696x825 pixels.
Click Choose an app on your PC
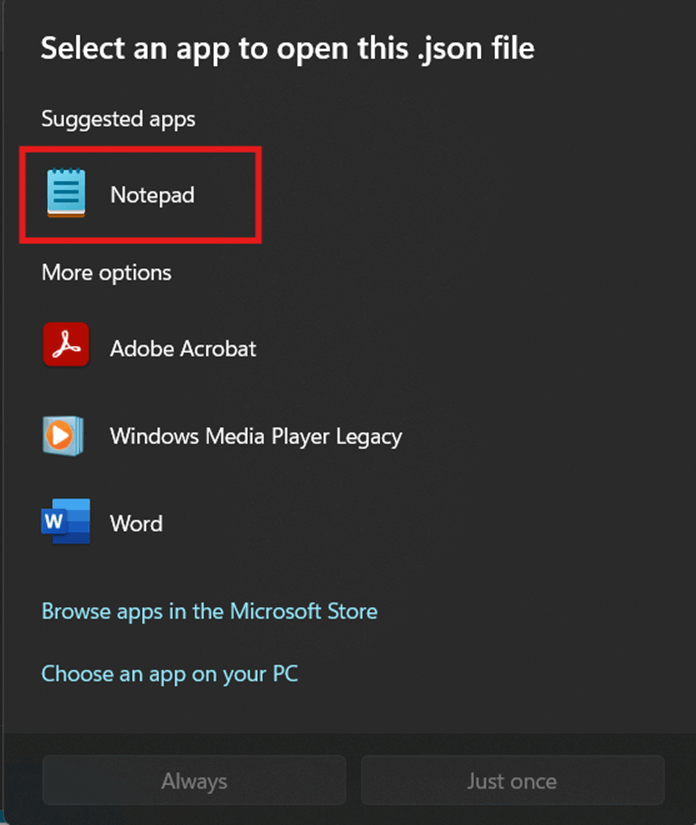[x=169, y=674]
